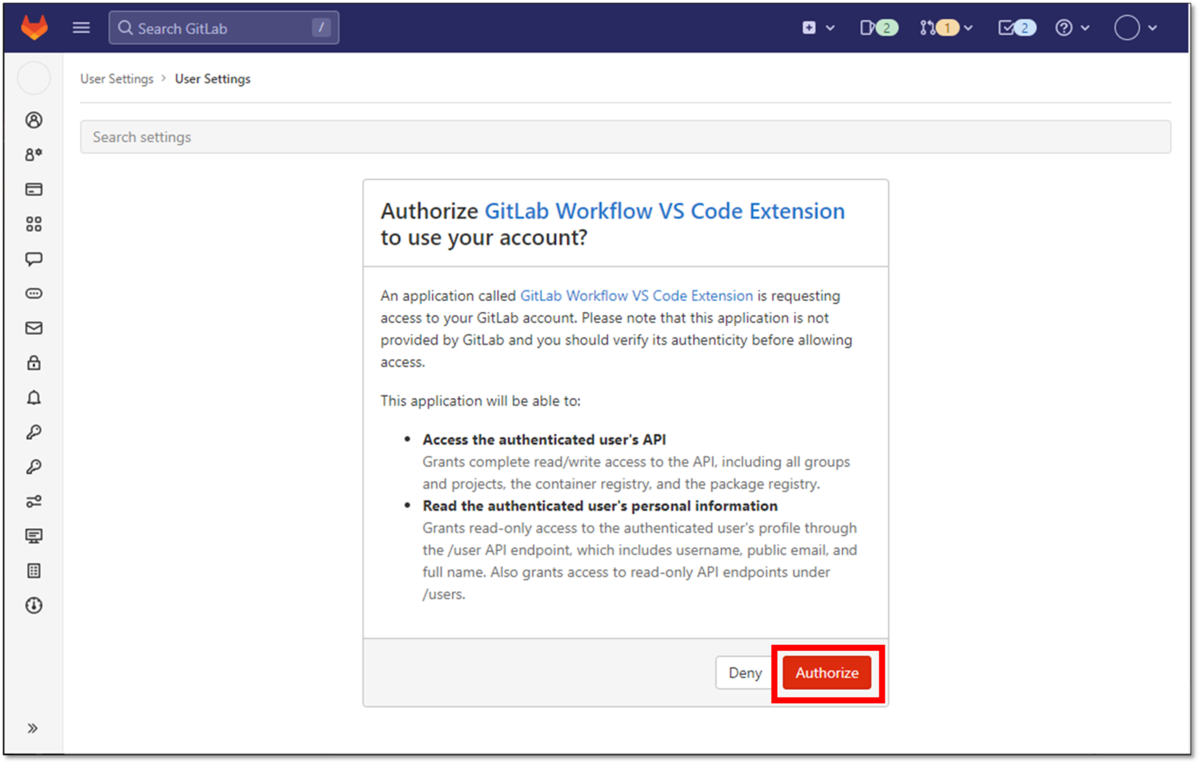This screenshot has width=1200, height=764.
Task: Open GitLab Workflow VS Code Extension paragraph link
Action: pos(637,296)
